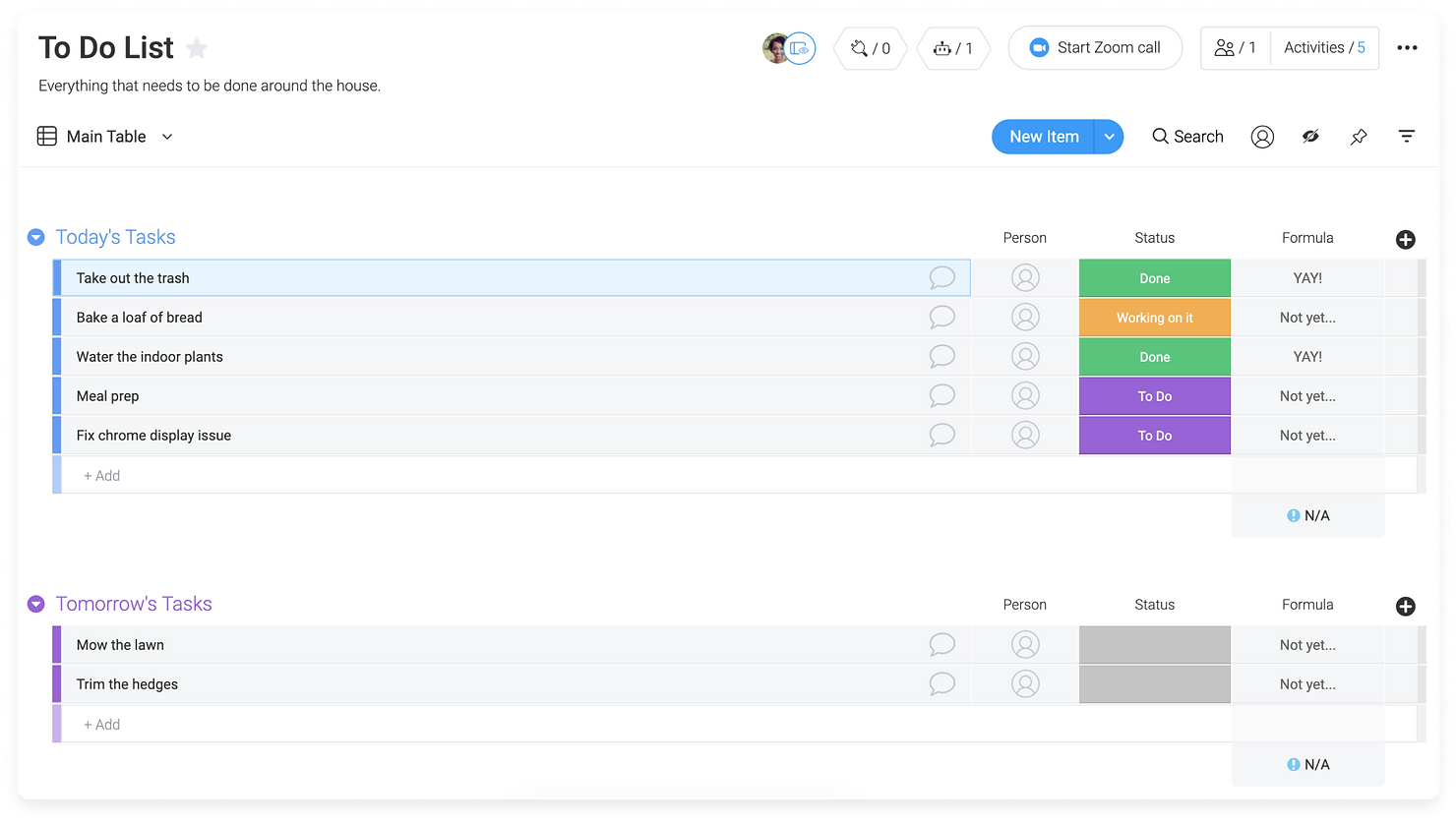Open updates for Bake a loaf of bread

pyautogui.click(x=941, y=317)
